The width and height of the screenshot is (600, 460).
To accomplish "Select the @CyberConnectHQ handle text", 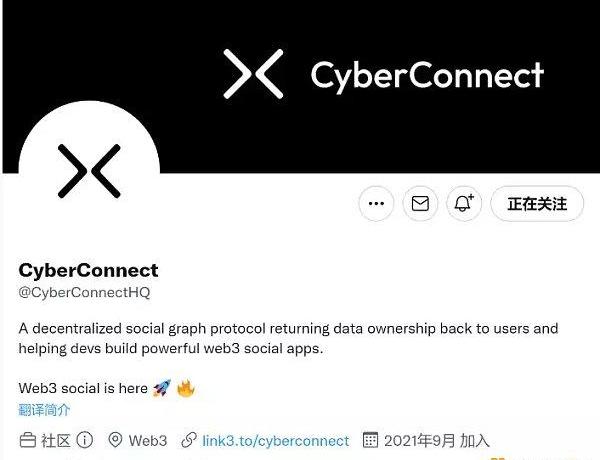I will [82, 291].
